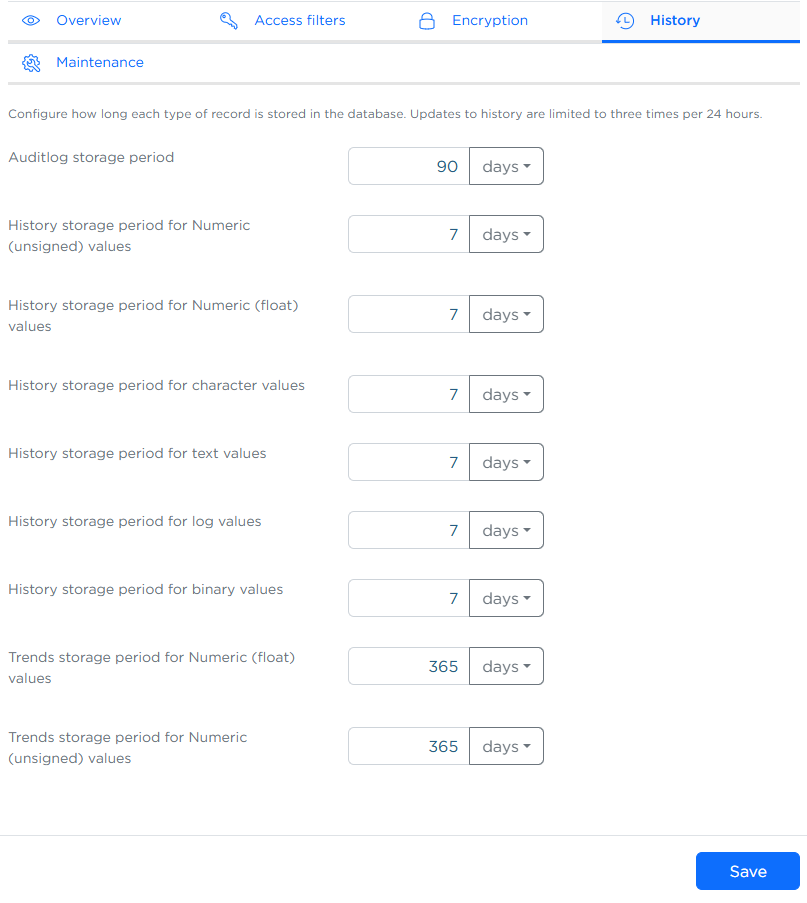Screen dimensions: 807x903
Task: Open units dropdown for character values history
Action: tap(506, 395)
